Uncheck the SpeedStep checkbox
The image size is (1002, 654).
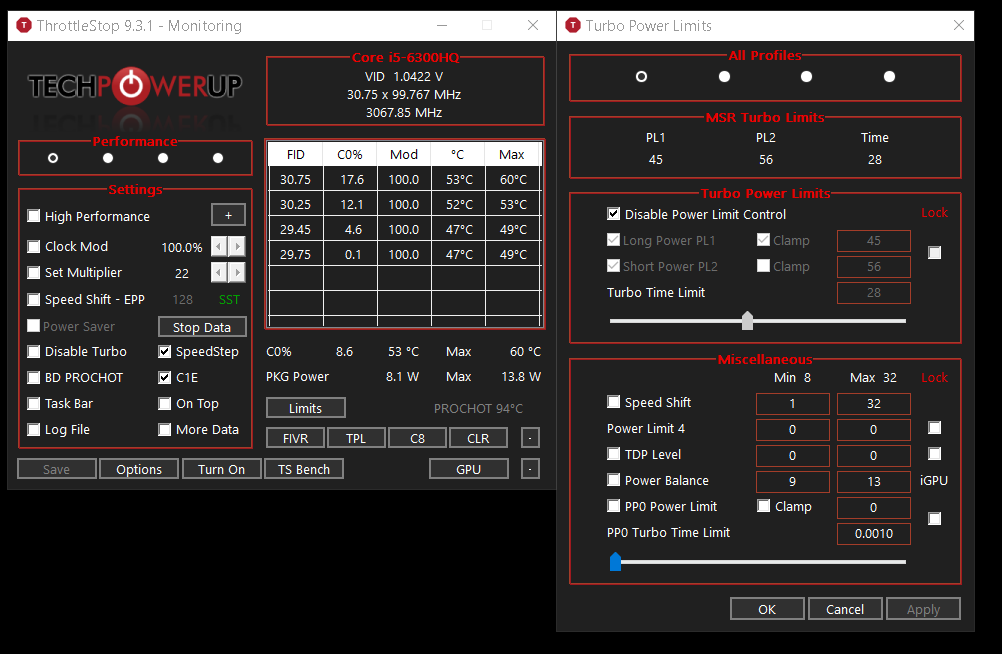click(165, 351)
